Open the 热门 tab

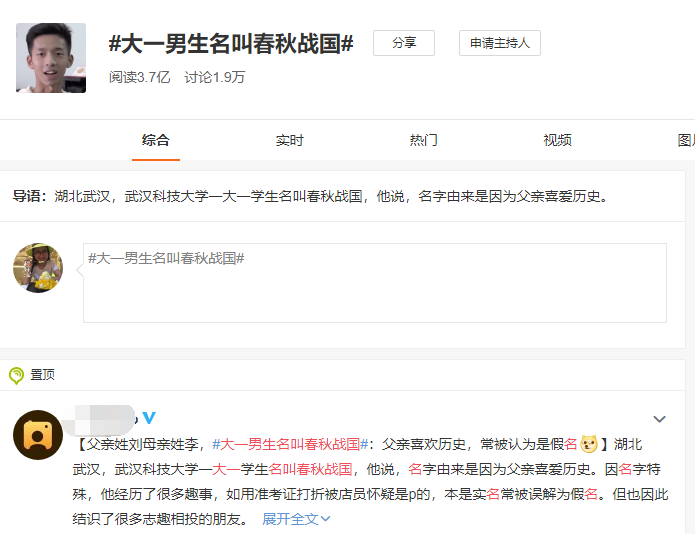click(x=423, y=140)
